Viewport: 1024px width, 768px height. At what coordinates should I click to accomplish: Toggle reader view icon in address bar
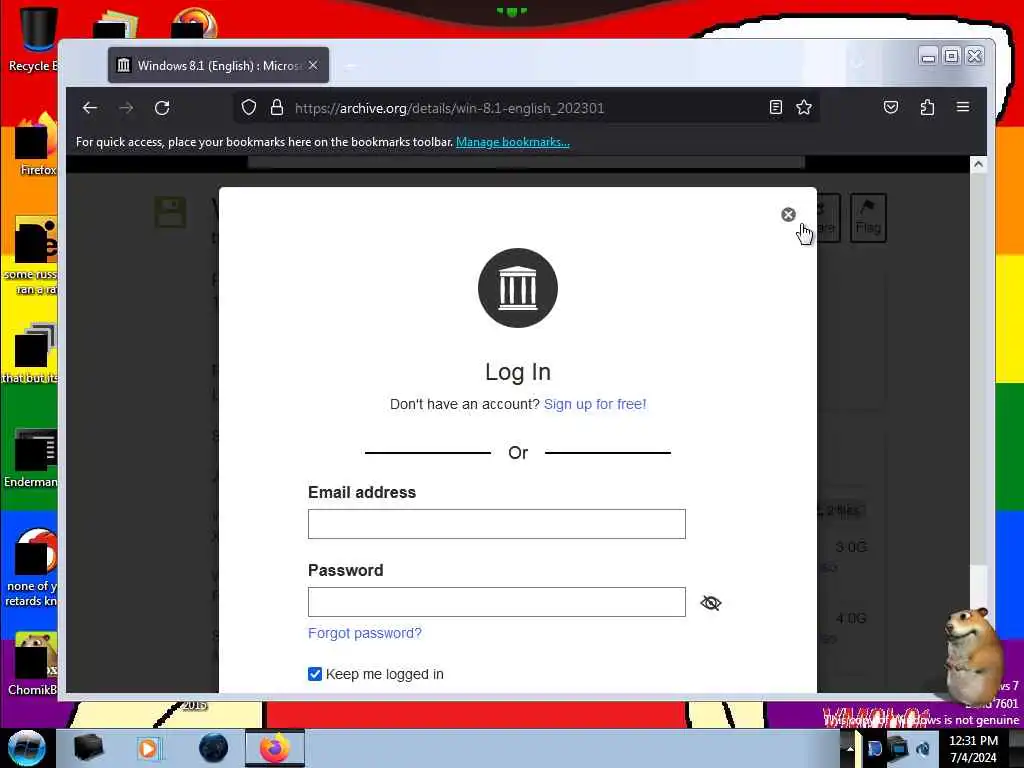click(775, 107)
